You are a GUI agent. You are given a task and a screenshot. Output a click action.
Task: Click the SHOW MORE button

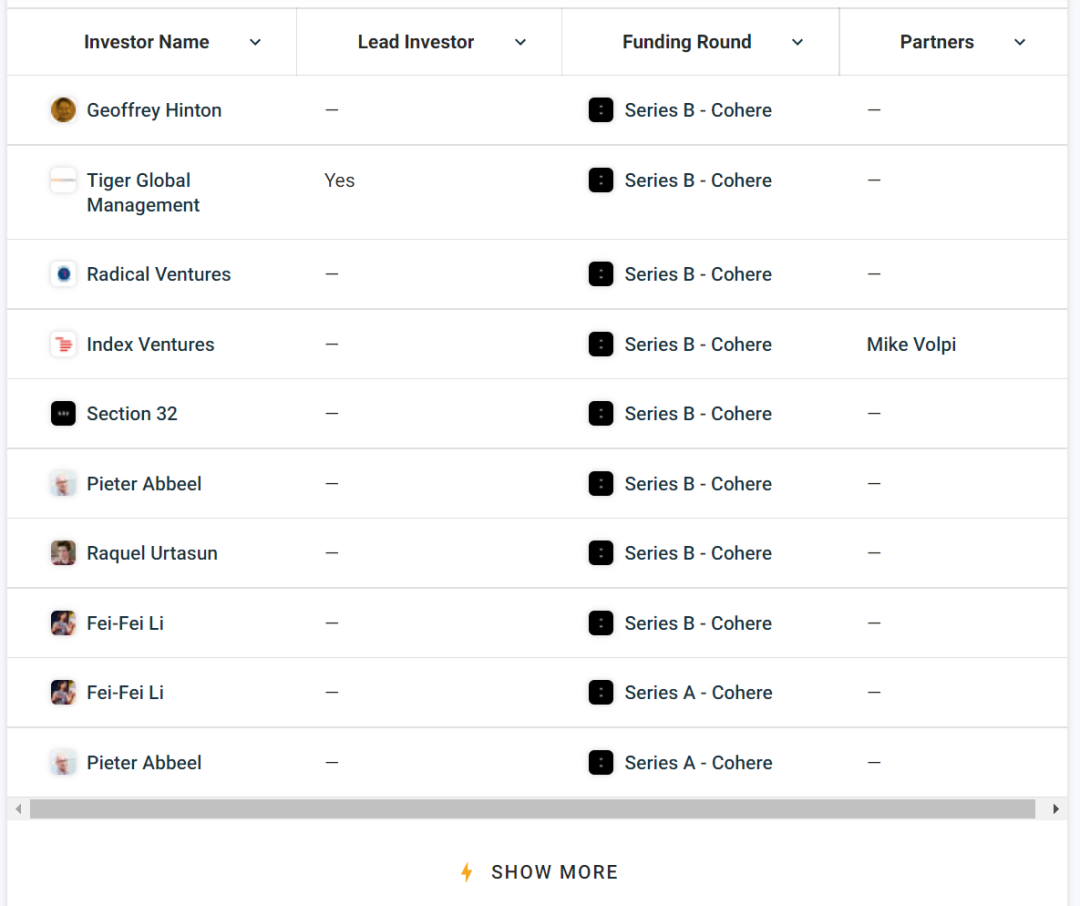540,872
